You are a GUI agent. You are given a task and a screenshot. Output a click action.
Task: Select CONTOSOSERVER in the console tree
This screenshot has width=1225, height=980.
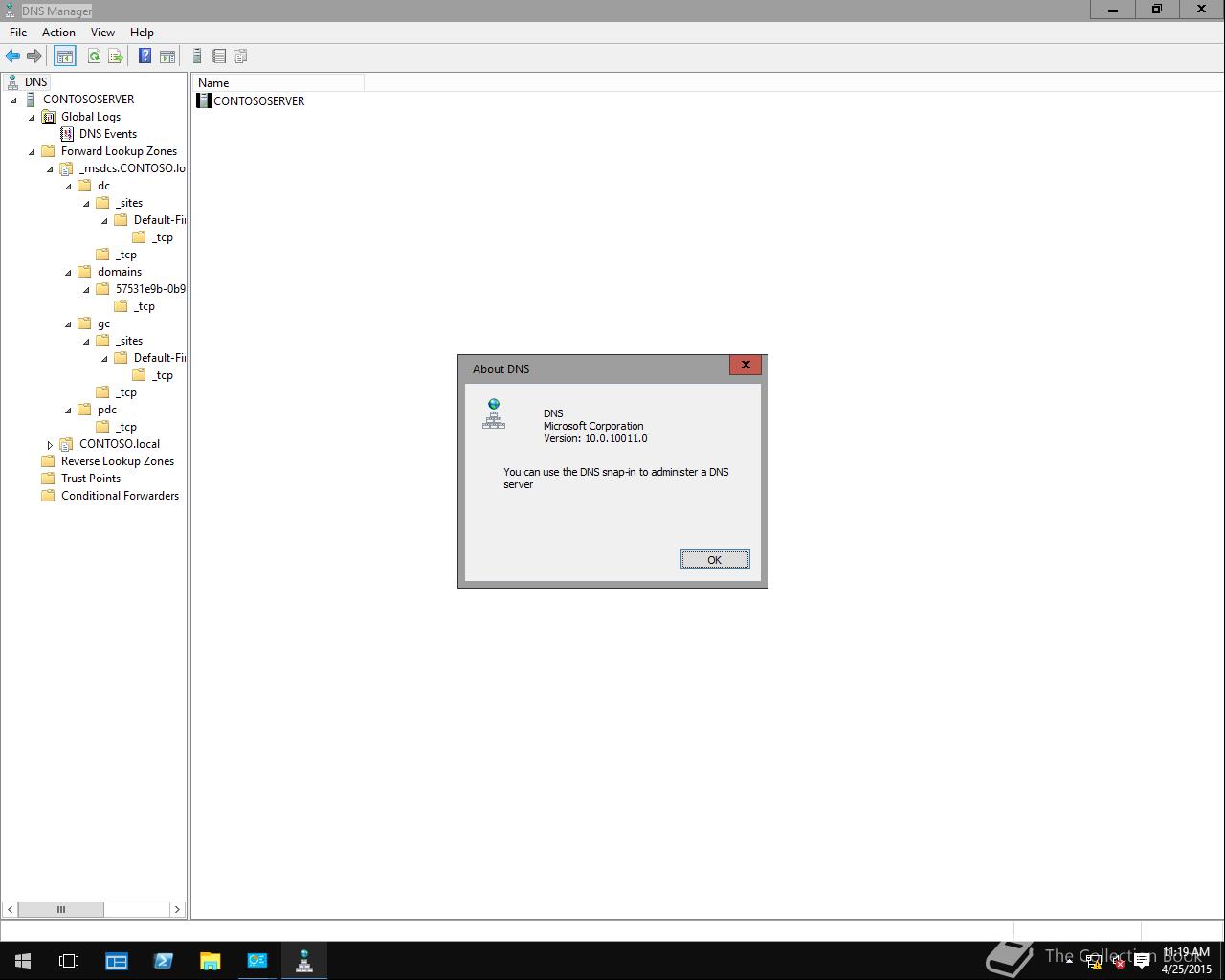(x=88, y=100)
